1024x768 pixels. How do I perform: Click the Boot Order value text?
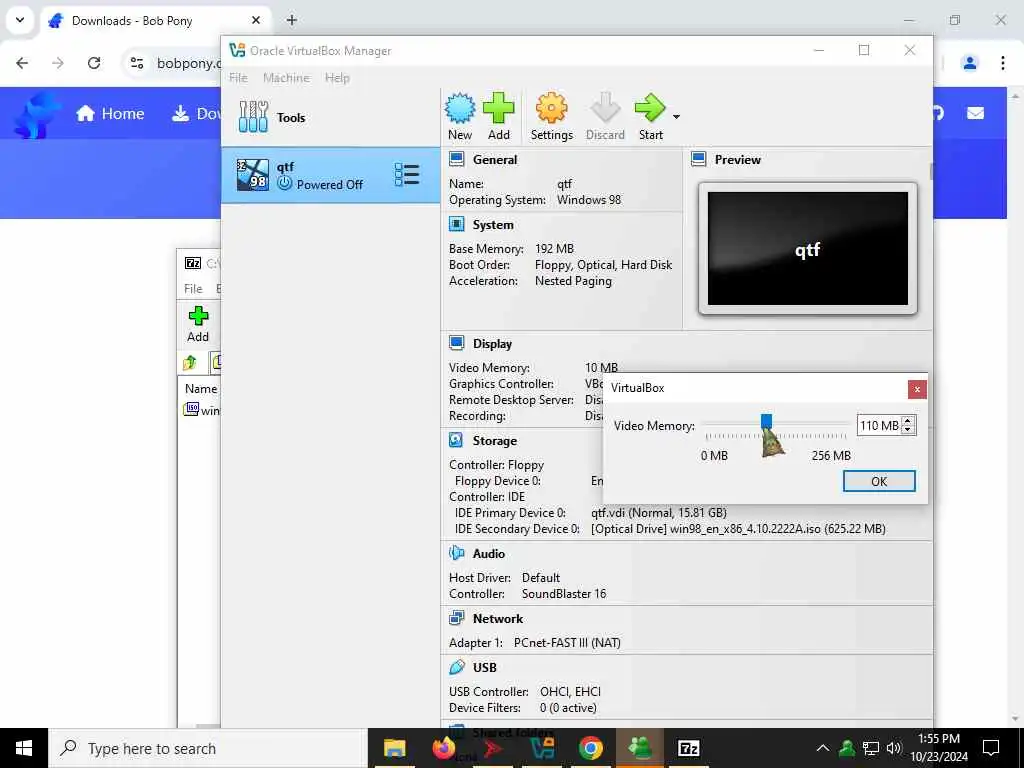603,265
